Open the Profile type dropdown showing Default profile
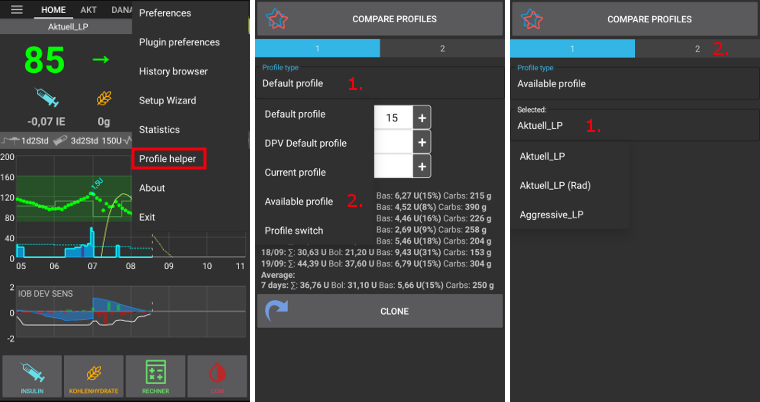Image resolution: width=760 pixels, height=402 pixels. click(380, 83)
